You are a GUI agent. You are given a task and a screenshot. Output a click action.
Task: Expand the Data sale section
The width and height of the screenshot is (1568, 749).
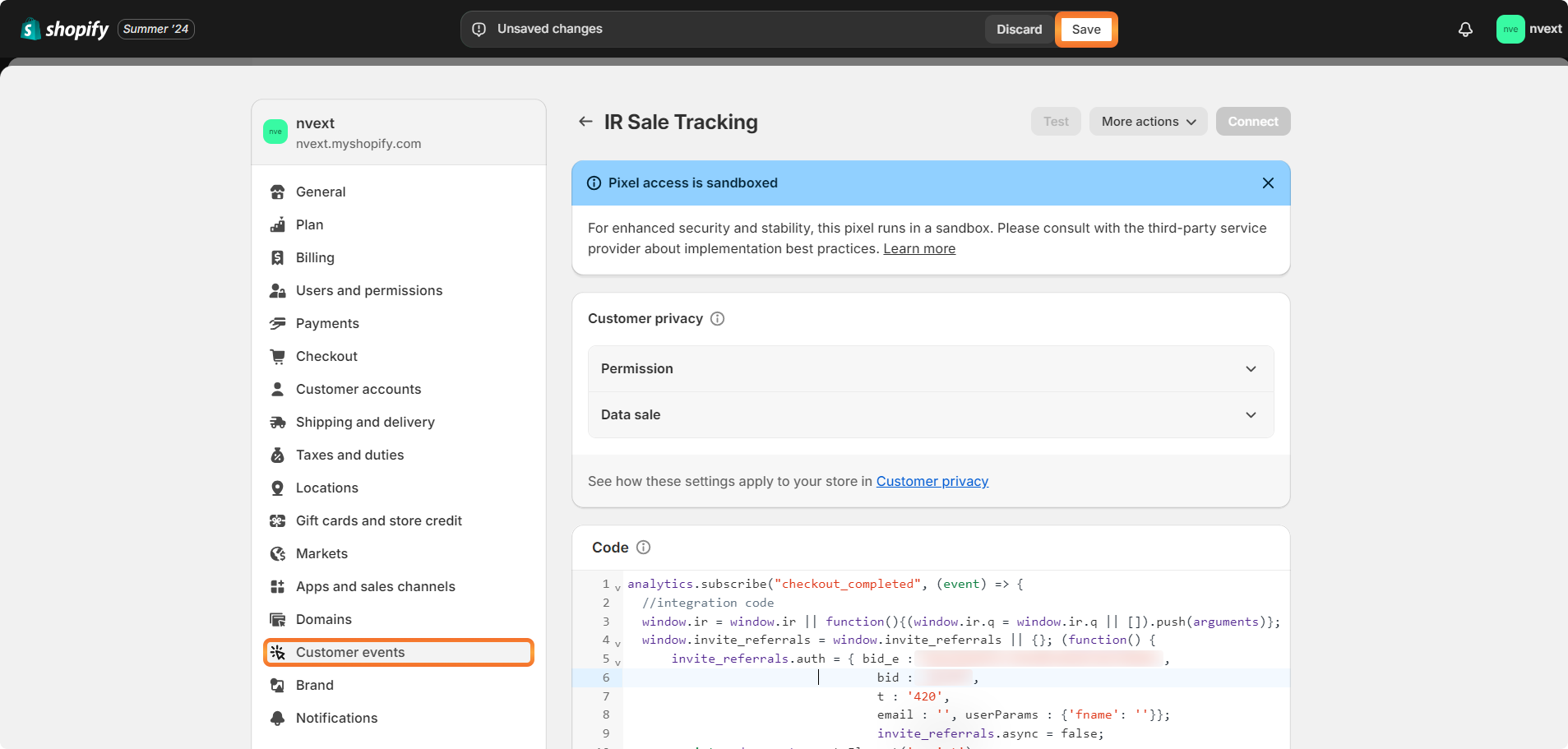coord(931,414)
